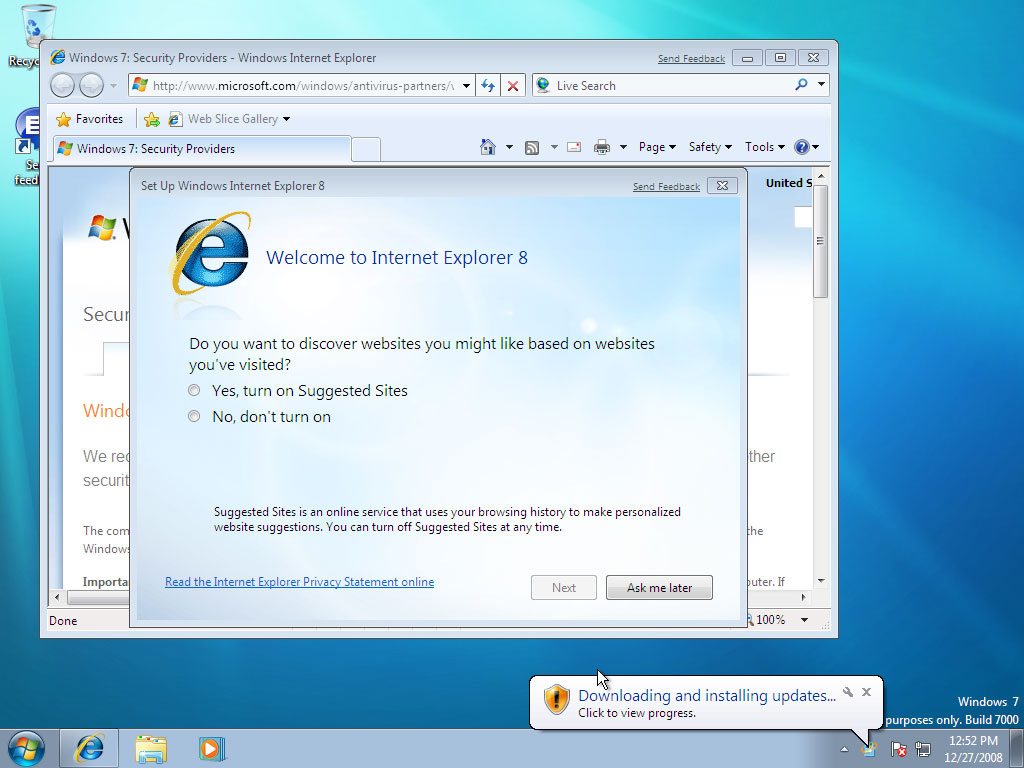This screenshot has width=1024, height=768.
Task: Open the Safety menu
Action: 711,147
